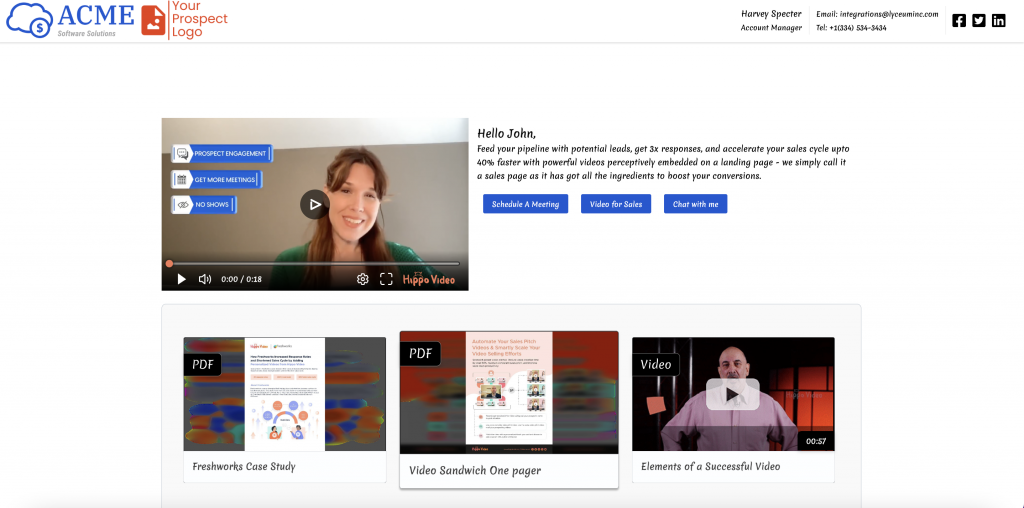Image resolution: width=1024 pixels, height=508 pixels.
Task: Click the email integrations@lyceuminc.com
Action: [x=889, y=14]
